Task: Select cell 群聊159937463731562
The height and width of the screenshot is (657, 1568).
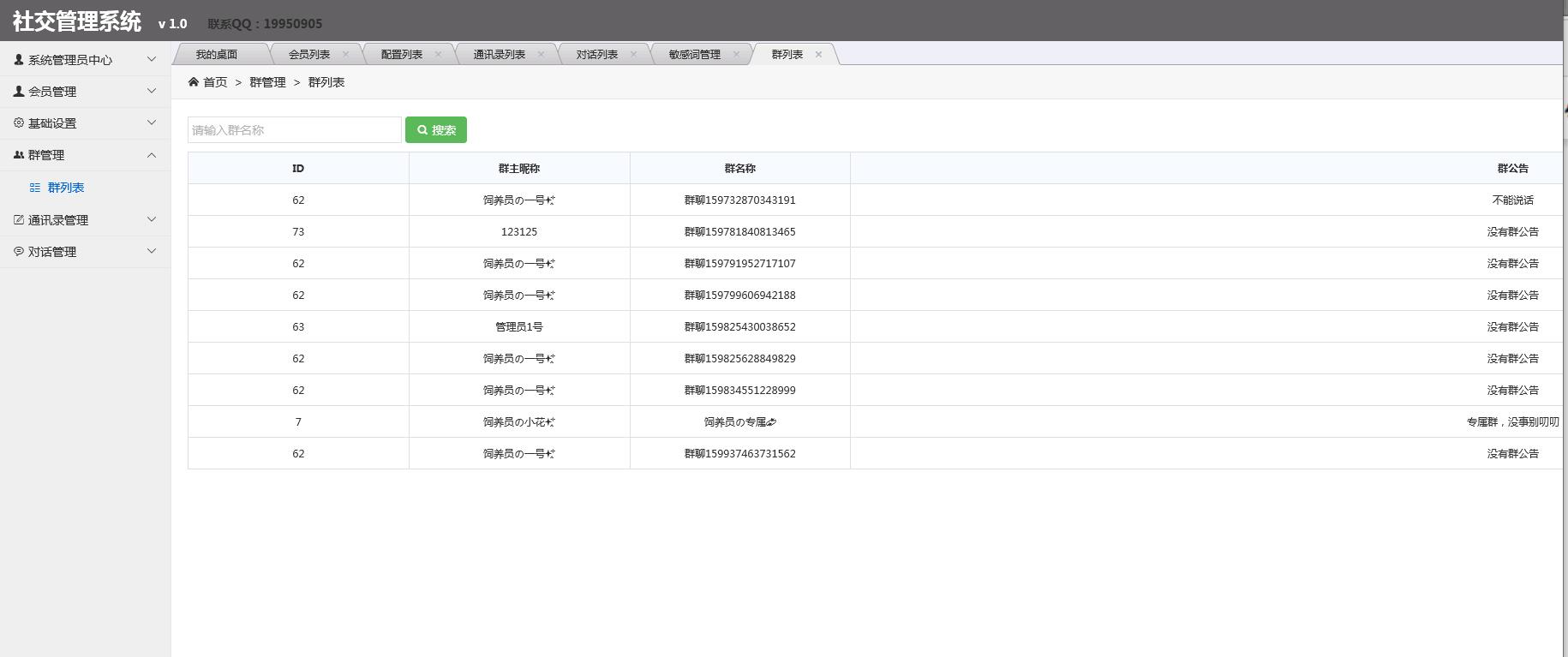Action: pos(740,454)
